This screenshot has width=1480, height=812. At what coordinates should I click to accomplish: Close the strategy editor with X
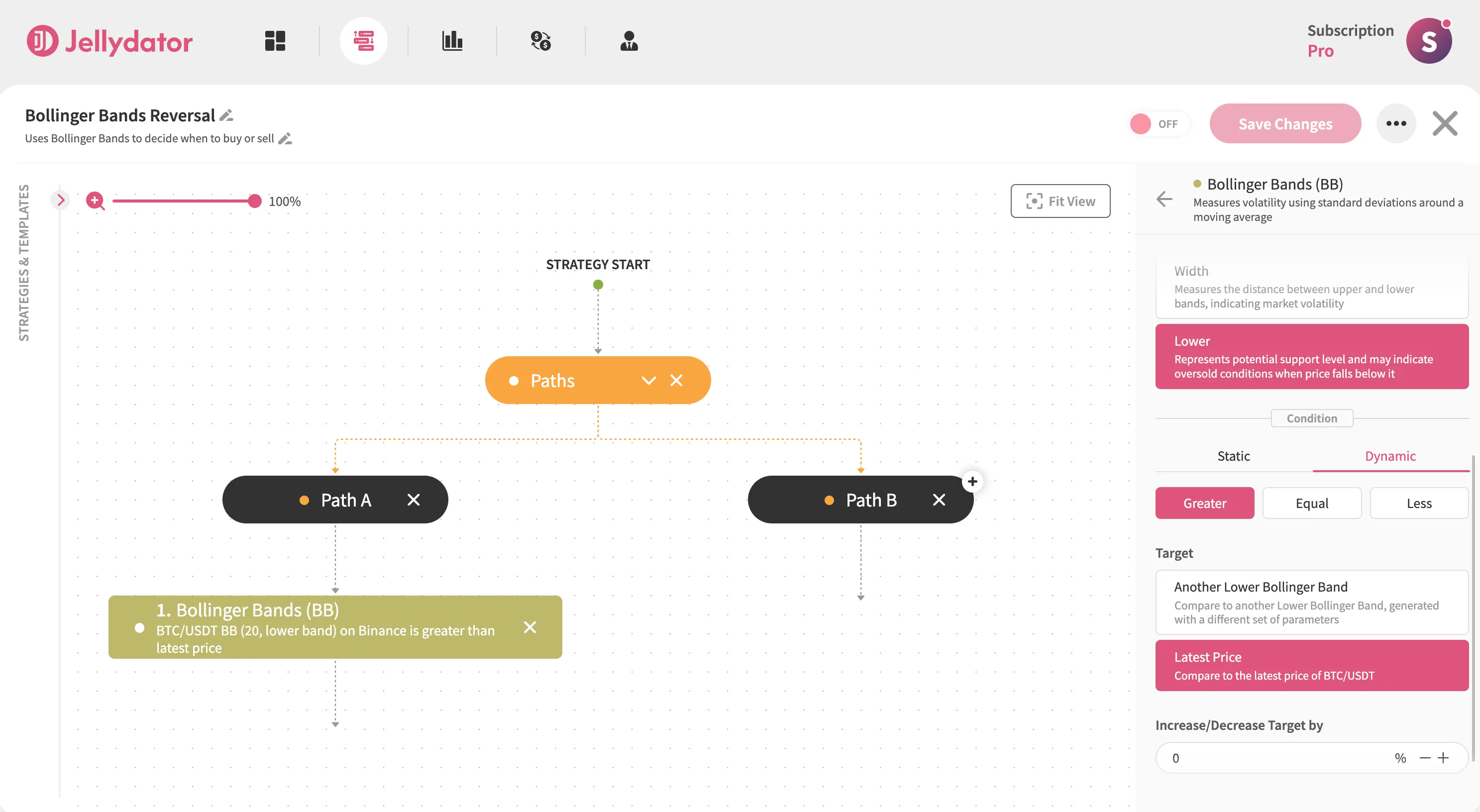coord(1444,123)
